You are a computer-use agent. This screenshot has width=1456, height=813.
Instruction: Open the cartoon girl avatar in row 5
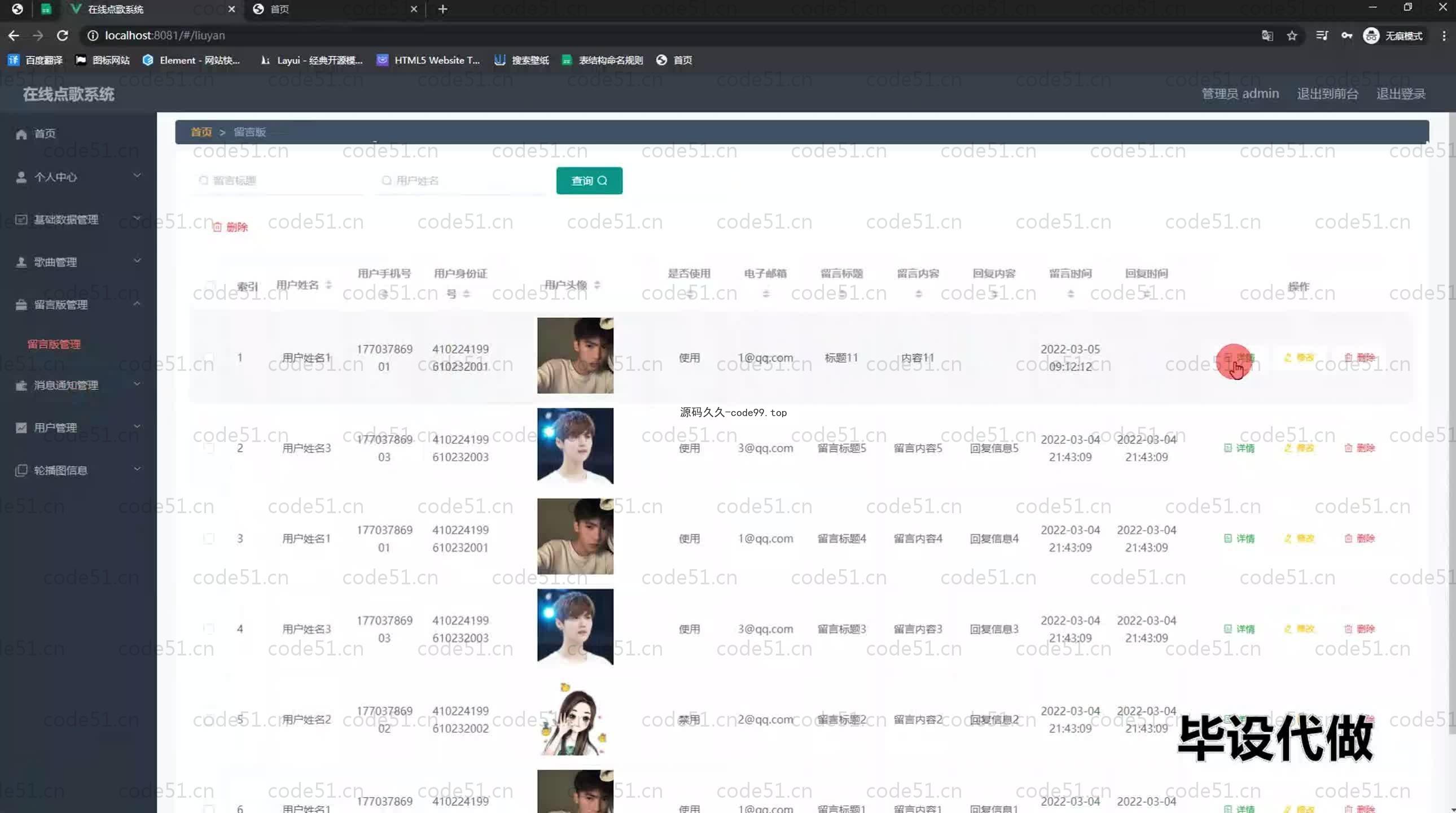[575, 719]
